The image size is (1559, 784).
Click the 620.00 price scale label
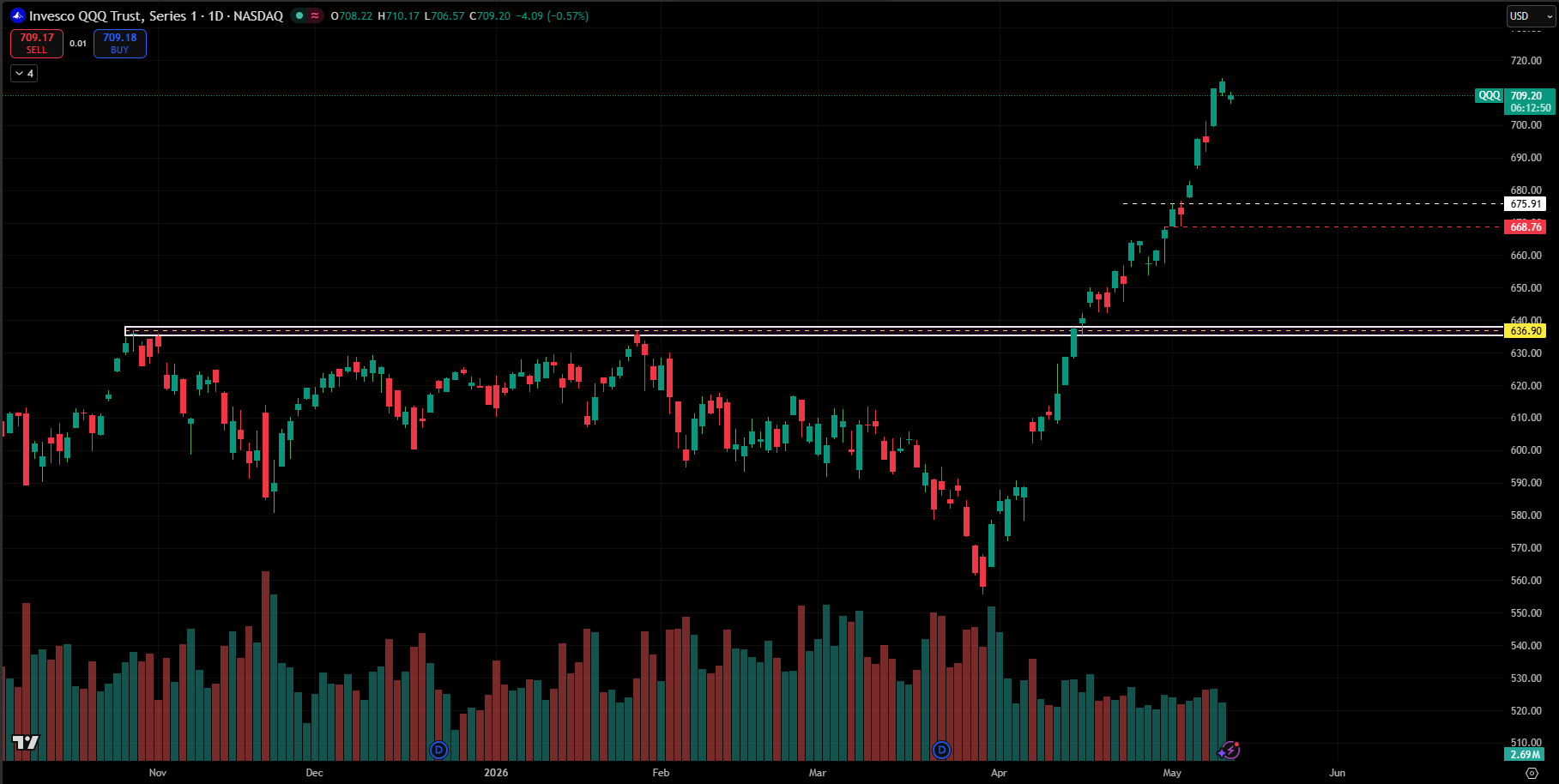point(1526,386)
